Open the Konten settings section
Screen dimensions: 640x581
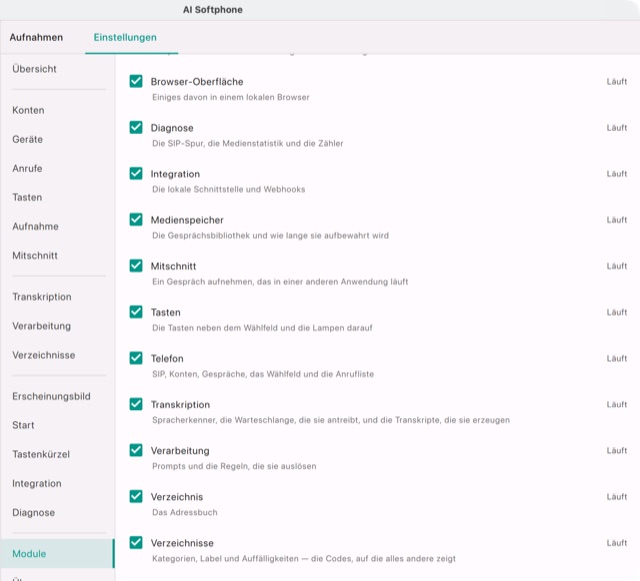[x=28, y=110]
